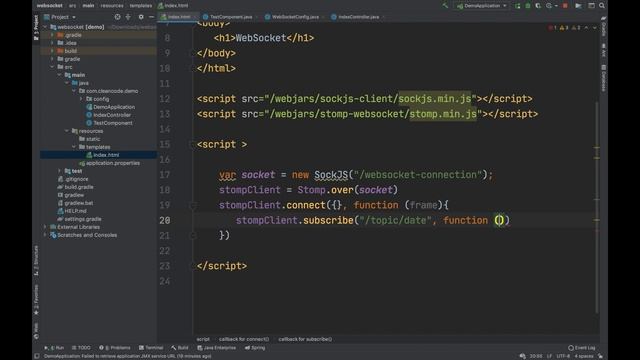
Task: Collapse the src folder
Action: 52,67
